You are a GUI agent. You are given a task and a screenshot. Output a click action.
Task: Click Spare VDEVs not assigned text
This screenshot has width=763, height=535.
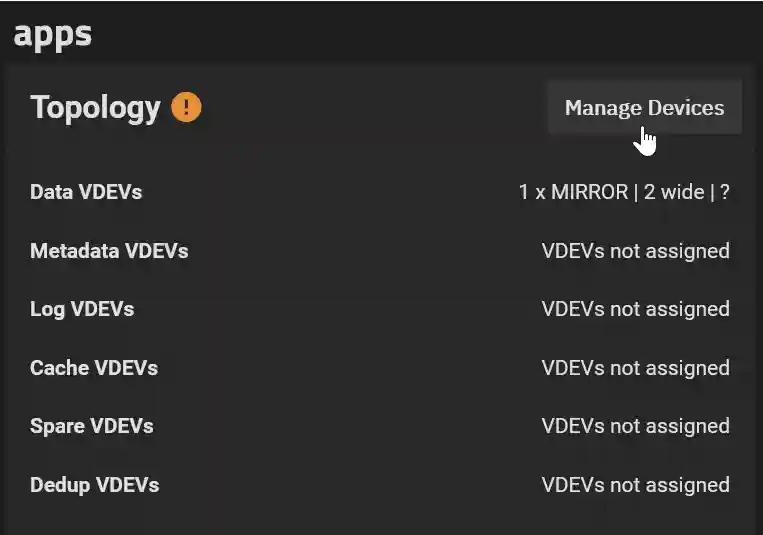pyautogui.click(x=635, y=426)
